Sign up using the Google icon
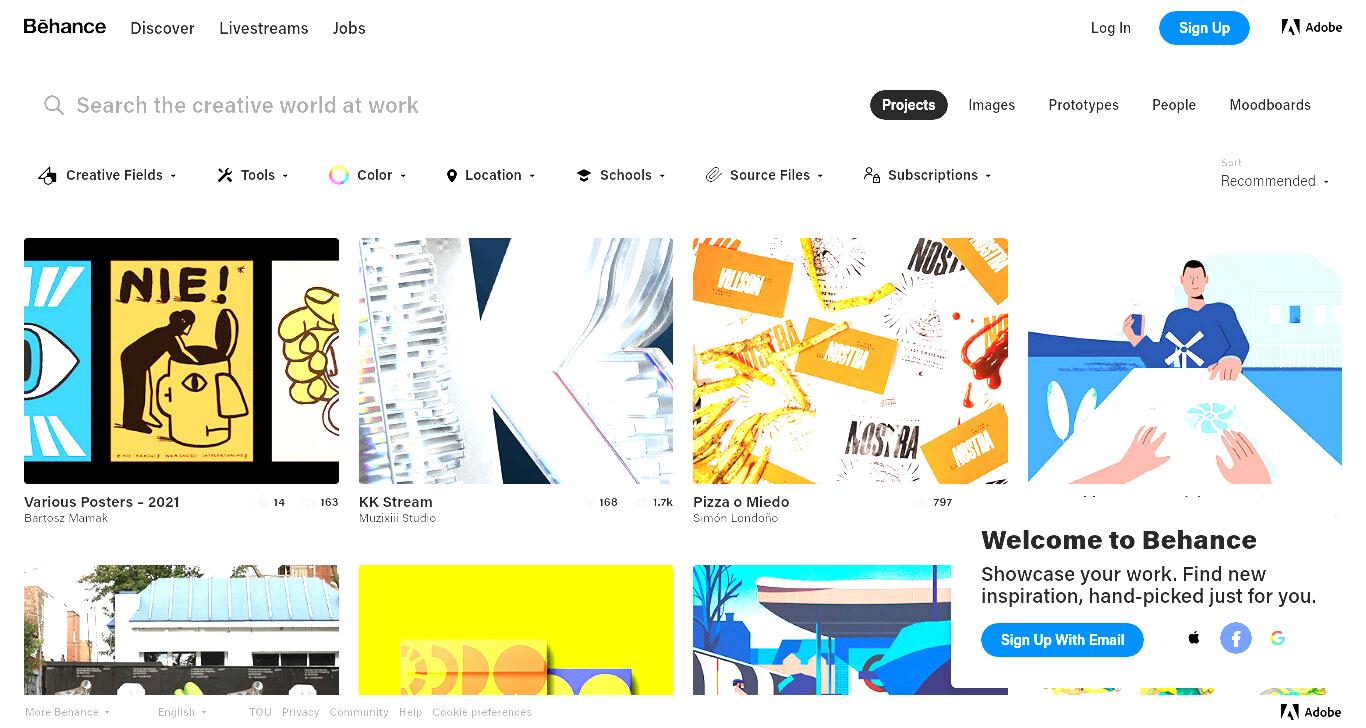 pyautogui.click(x=1278, y=638)
